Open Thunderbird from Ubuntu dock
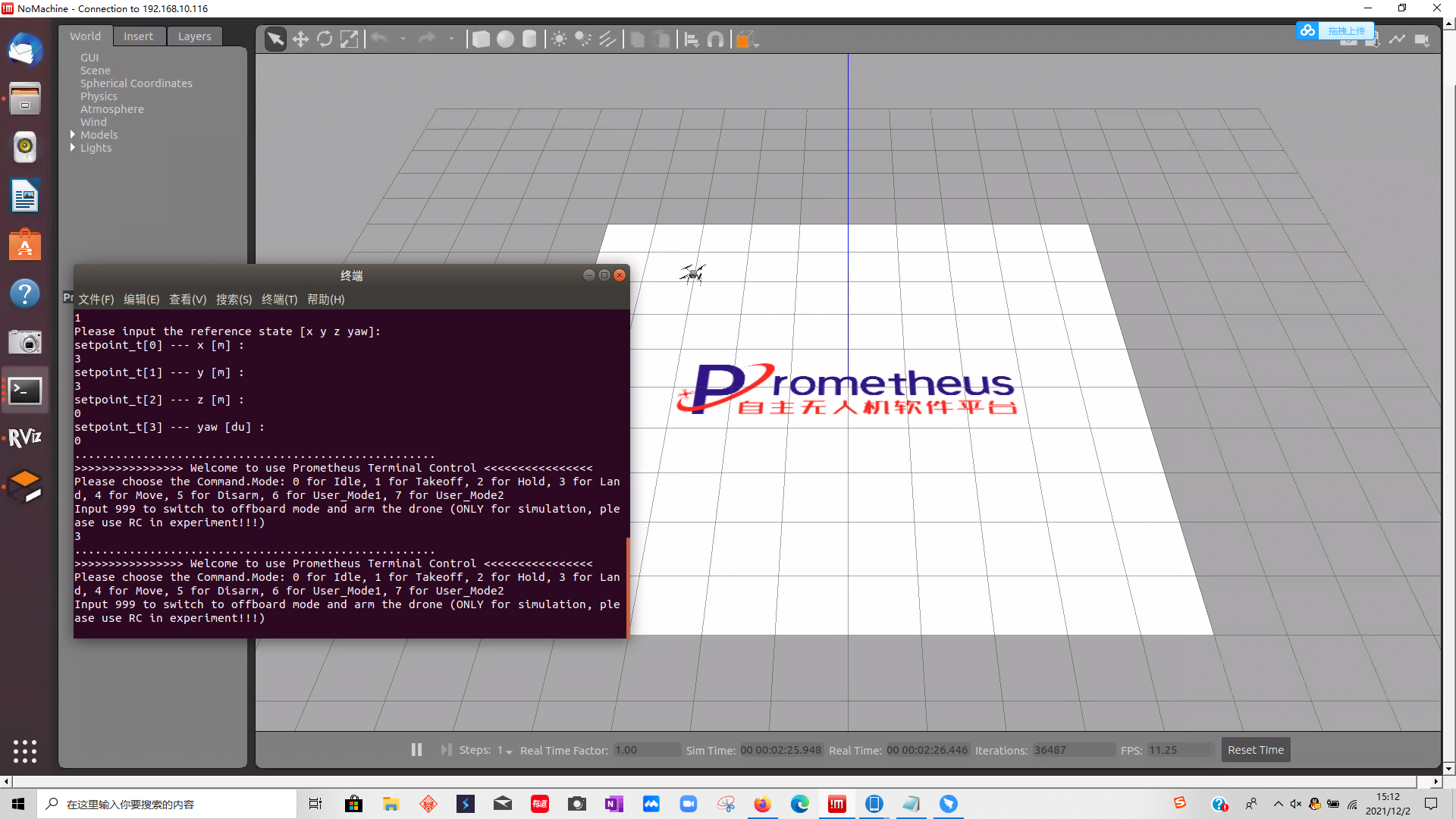The height and width of the screenshot is (819, 1456). tap(25, 50)
